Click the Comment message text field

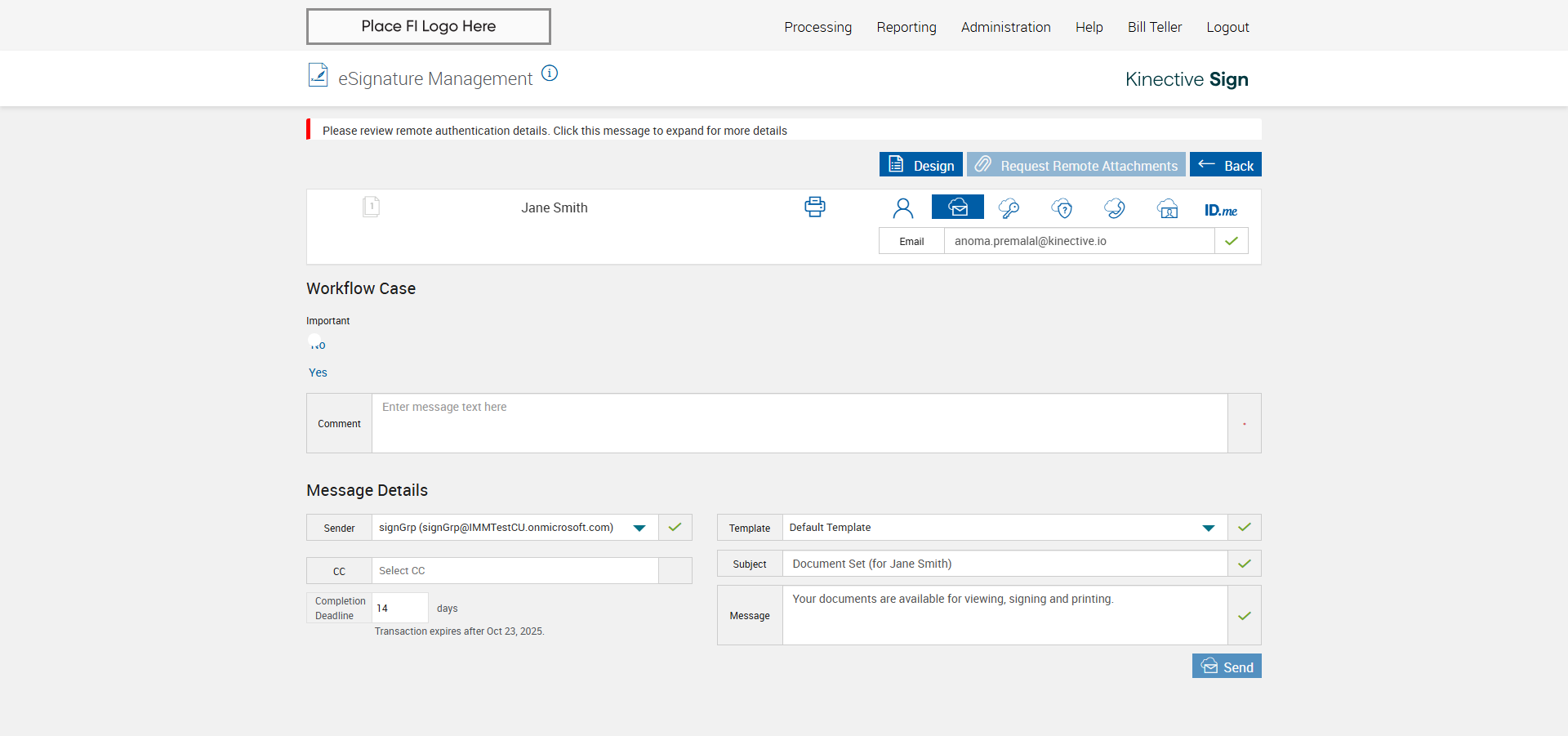(799, 423)
